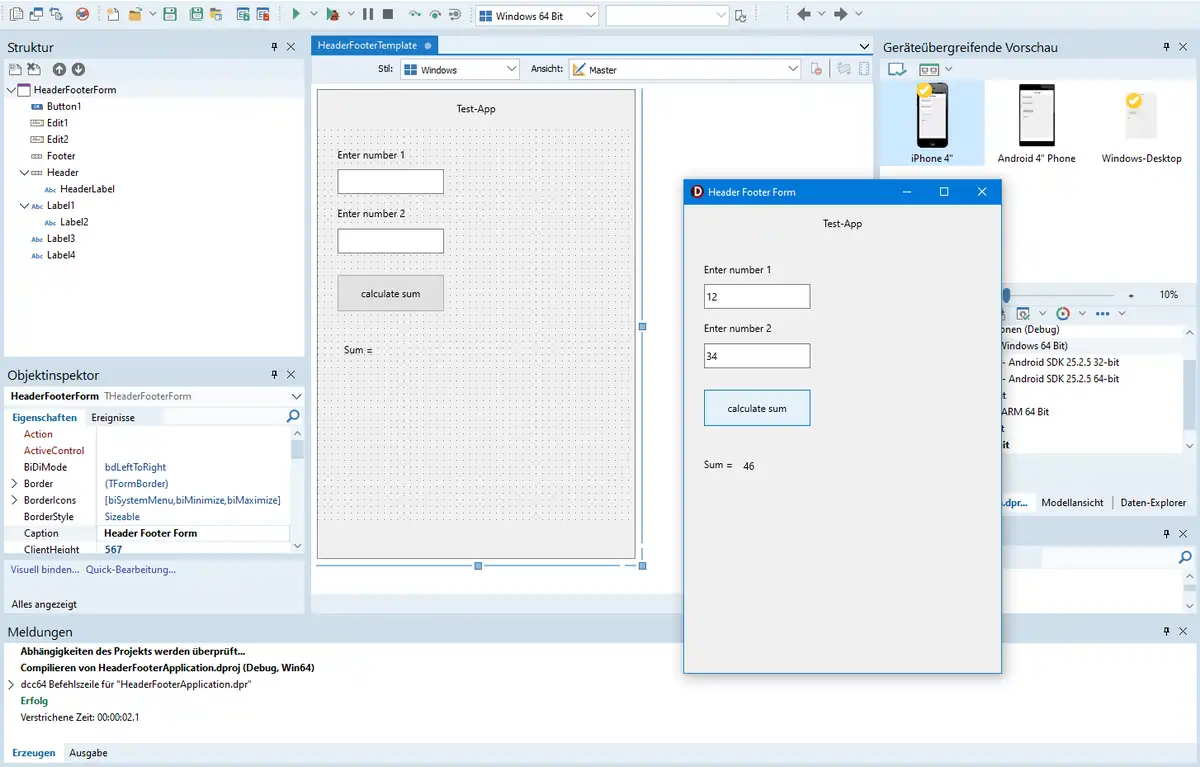The image size is (1200, 767).
Task: Click the New items icon with star
Action: [x=112, y=15]
